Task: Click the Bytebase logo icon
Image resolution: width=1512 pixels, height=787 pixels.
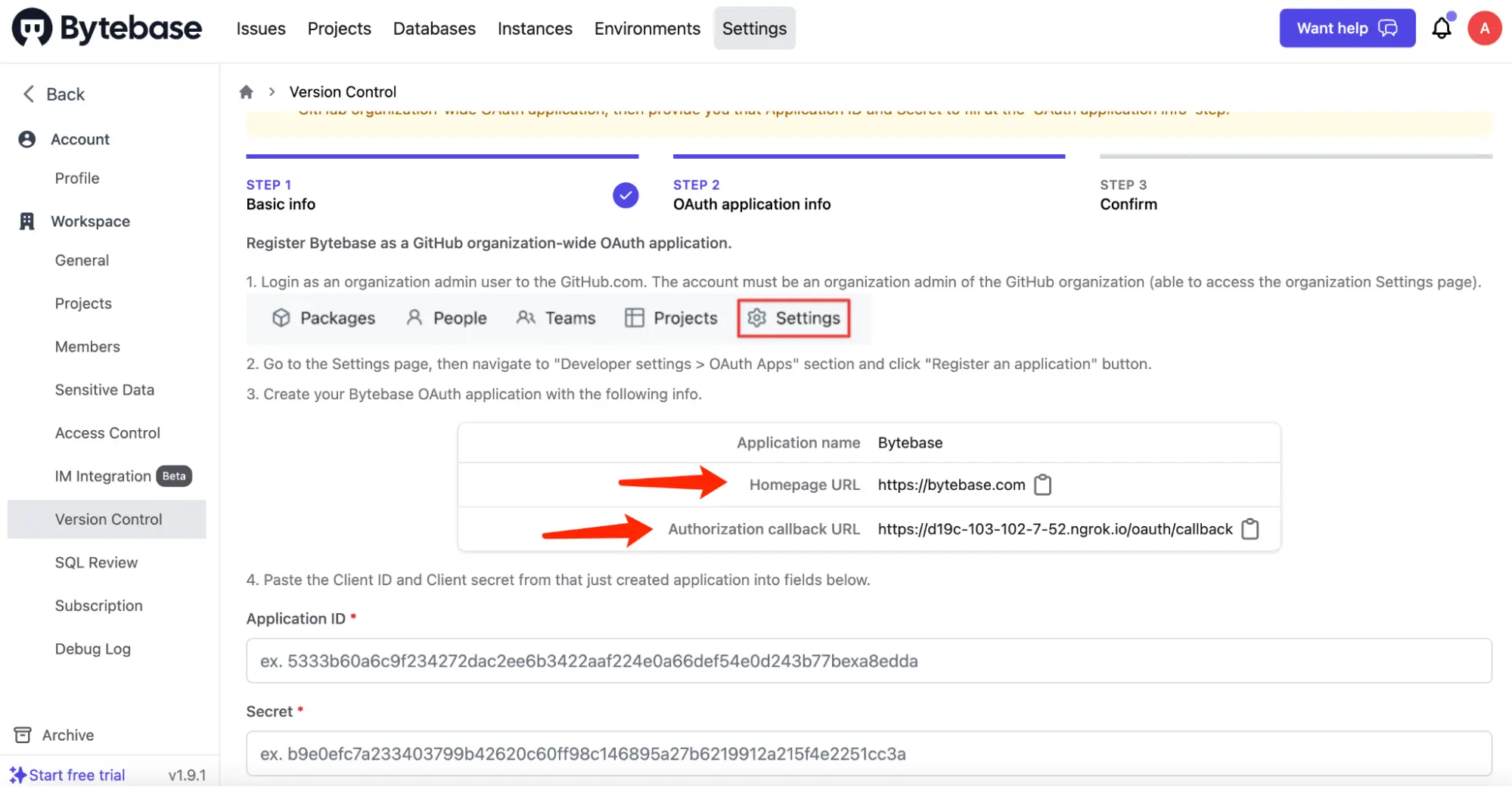Action: pyautogui.click(x=32, y=28)
